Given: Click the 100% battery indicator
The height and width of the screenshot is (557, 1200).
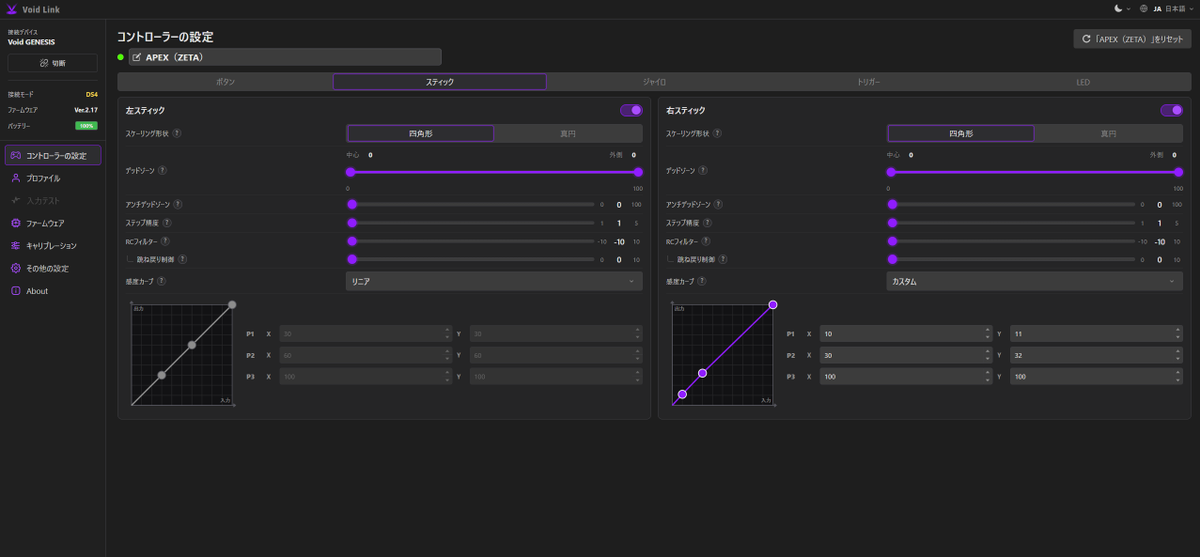Looking at the screenshot, I should (x=86, y=126).
